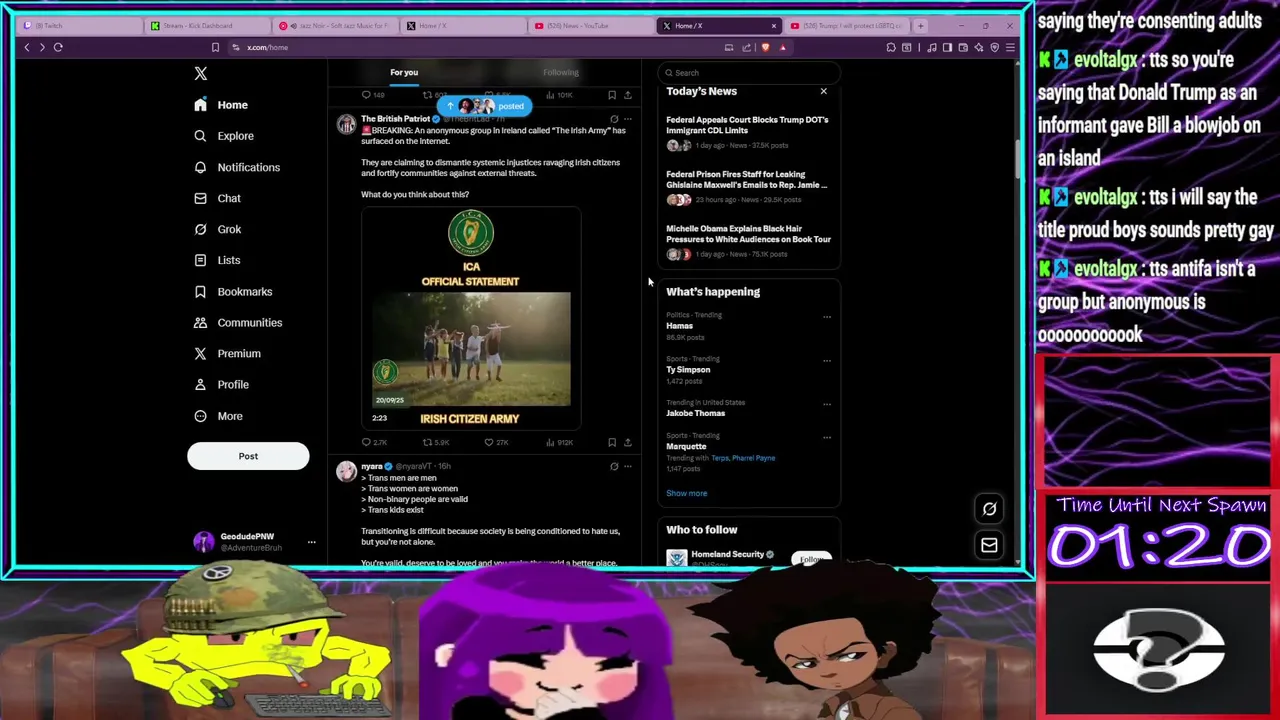
Task: View analytics on British Patriot post
Action: pyautogui.click(x=560, y=442)
